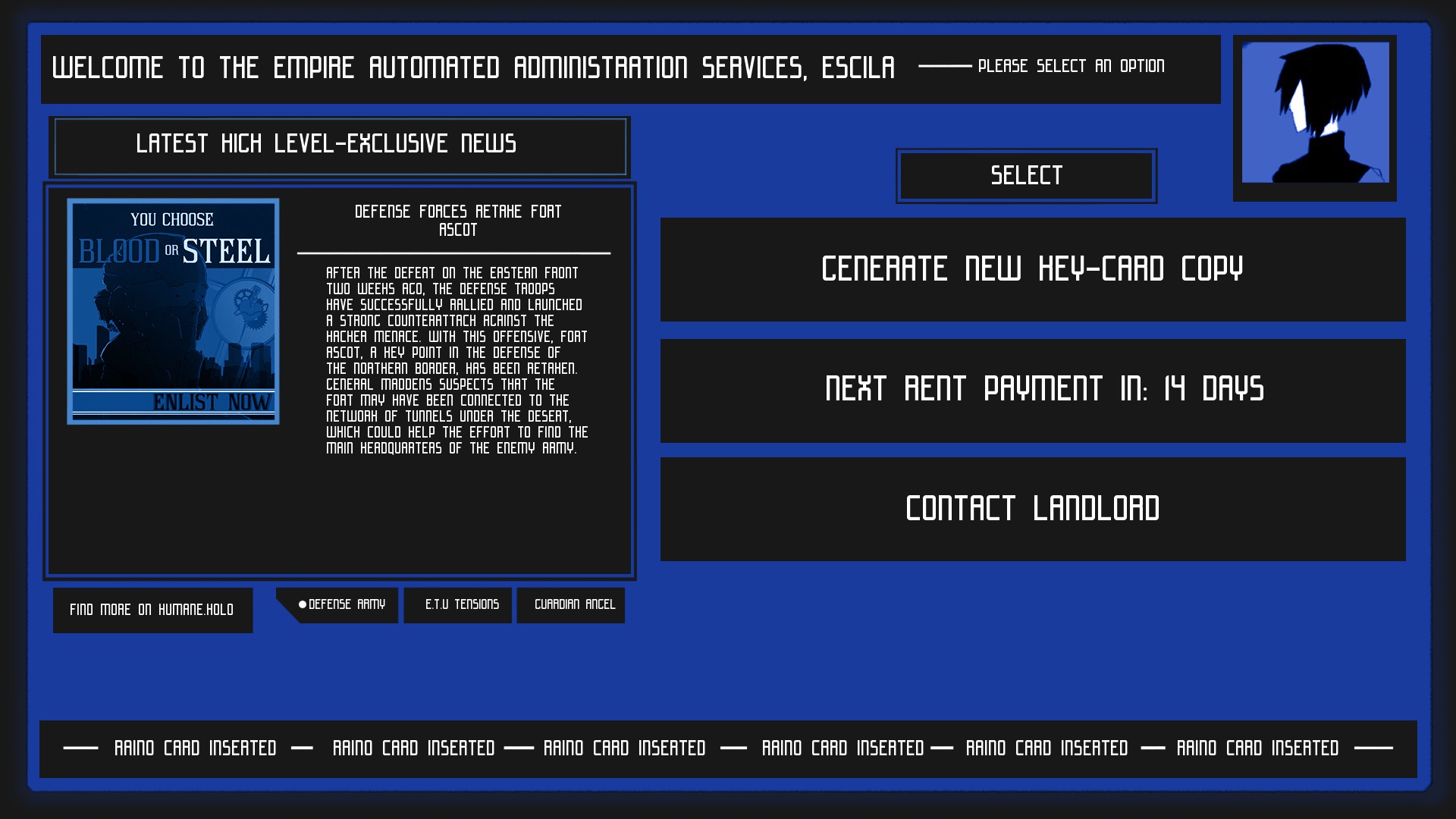The width and height of the screenshot is (1456, 819).
Task: Follow Find More on Humane.holo link
Action: 152,610
